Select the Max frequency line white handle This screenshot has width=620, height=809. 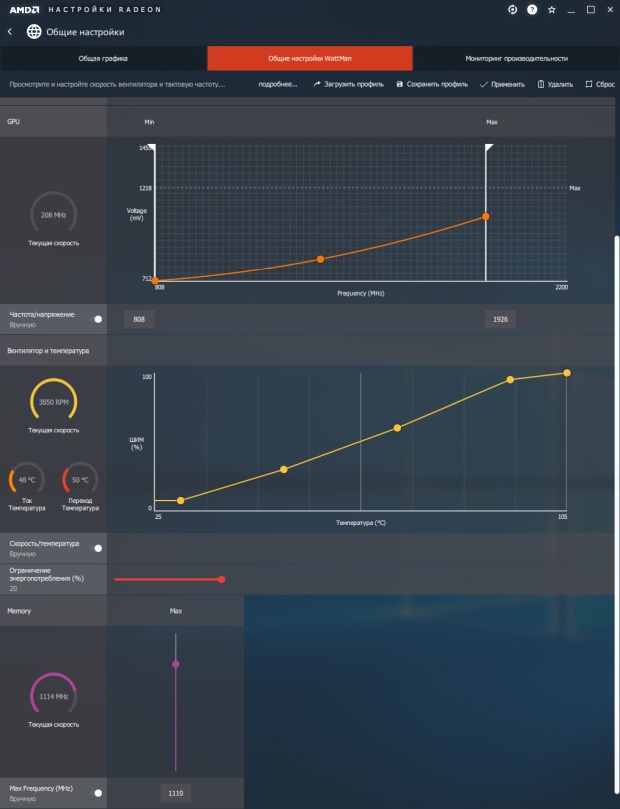pyautogui.click(x=489, y=148)
